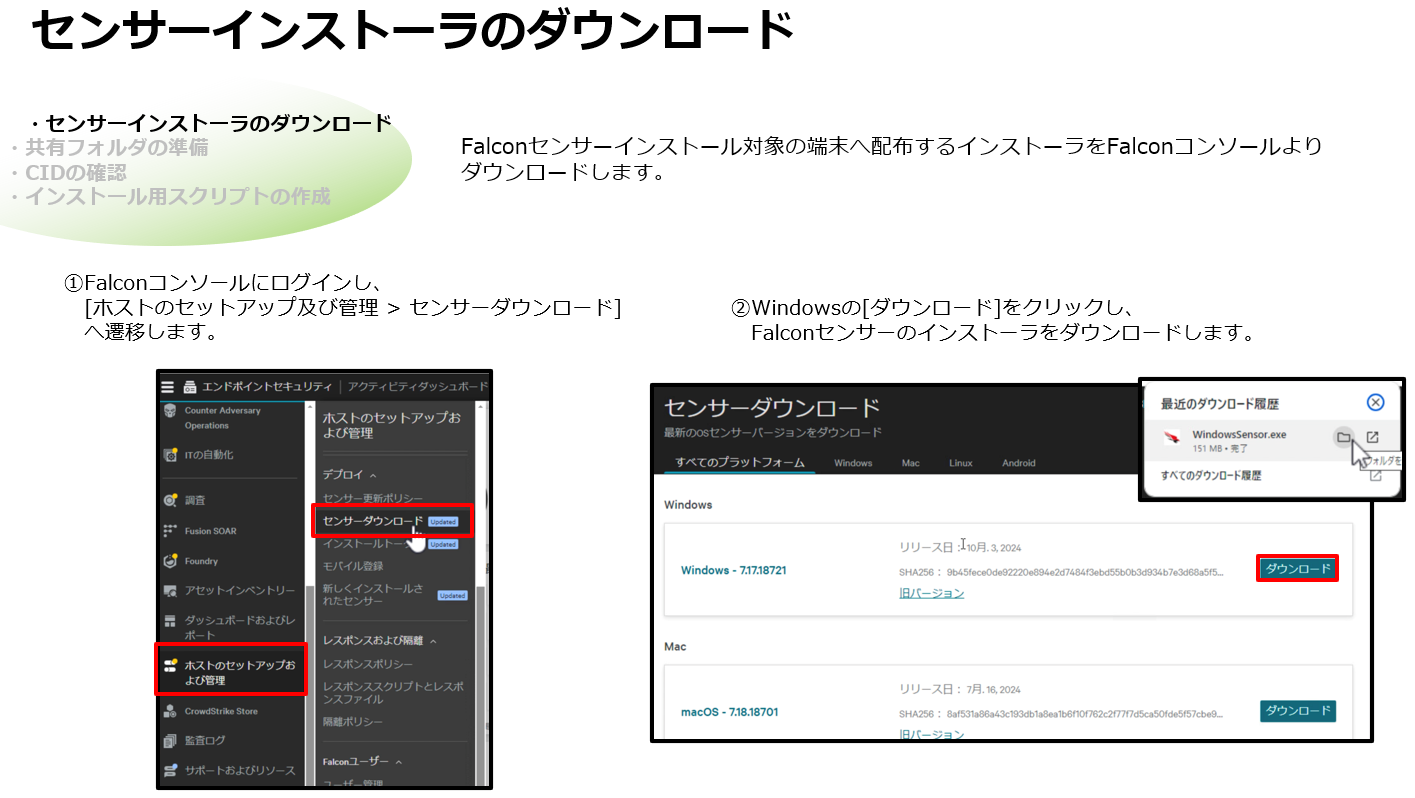Image resolution: width=1415 pixels, height=798 pixels.
Task: Open full download history external-link icon
Action: pos(1376,475)
